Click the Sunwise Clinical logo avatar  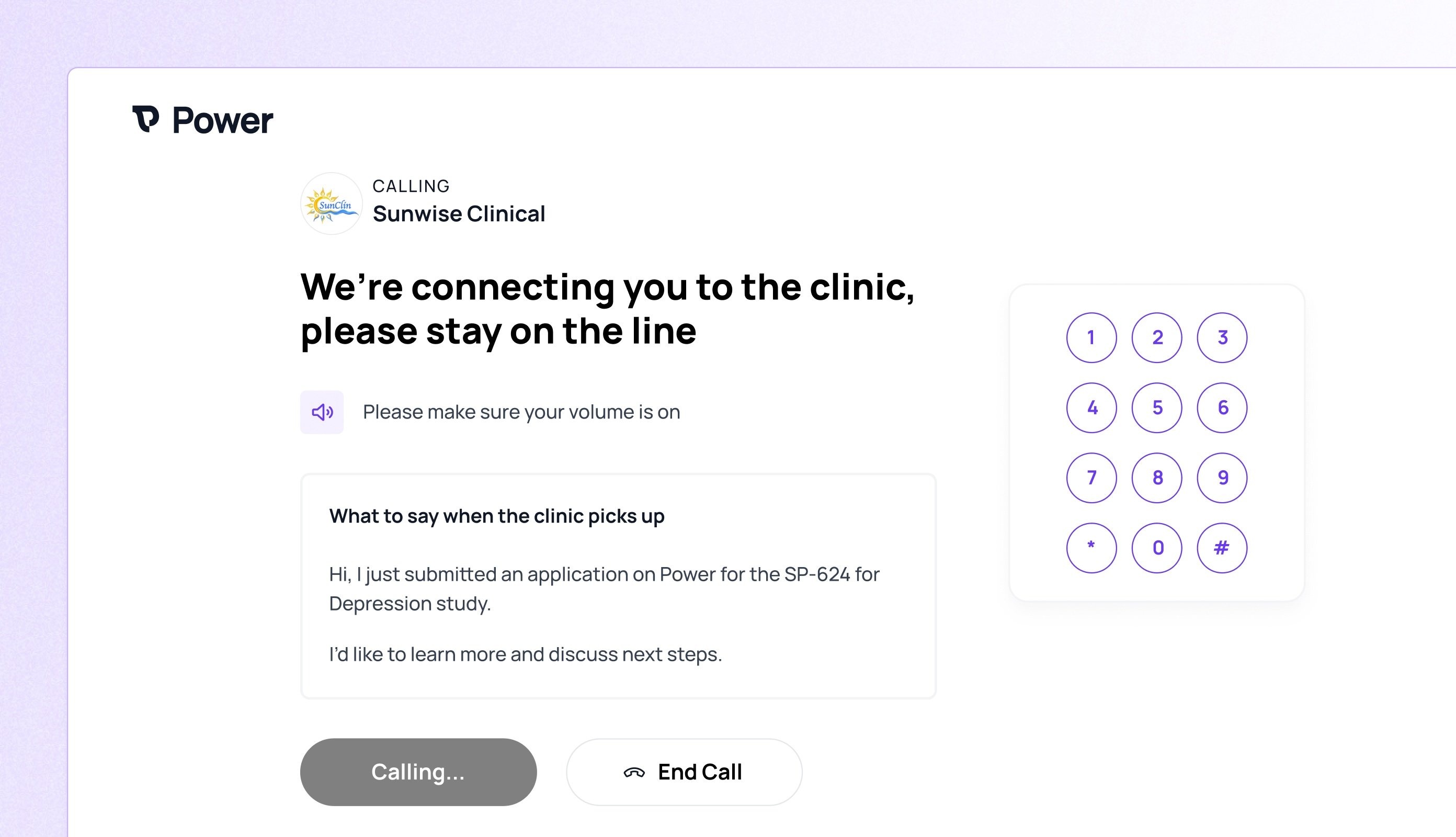point(332,203)
